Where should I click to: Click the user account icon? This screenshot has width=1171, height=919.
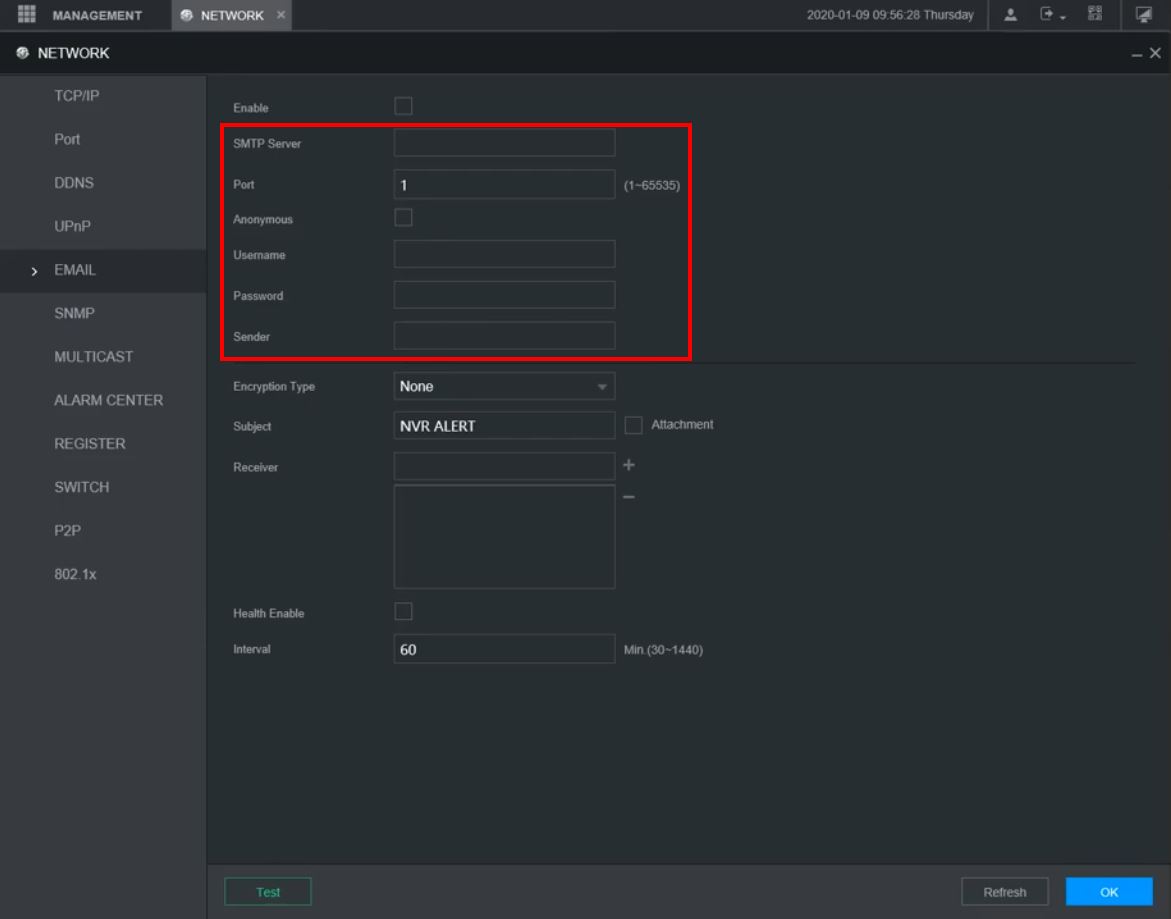click(x=1012, y=15)
